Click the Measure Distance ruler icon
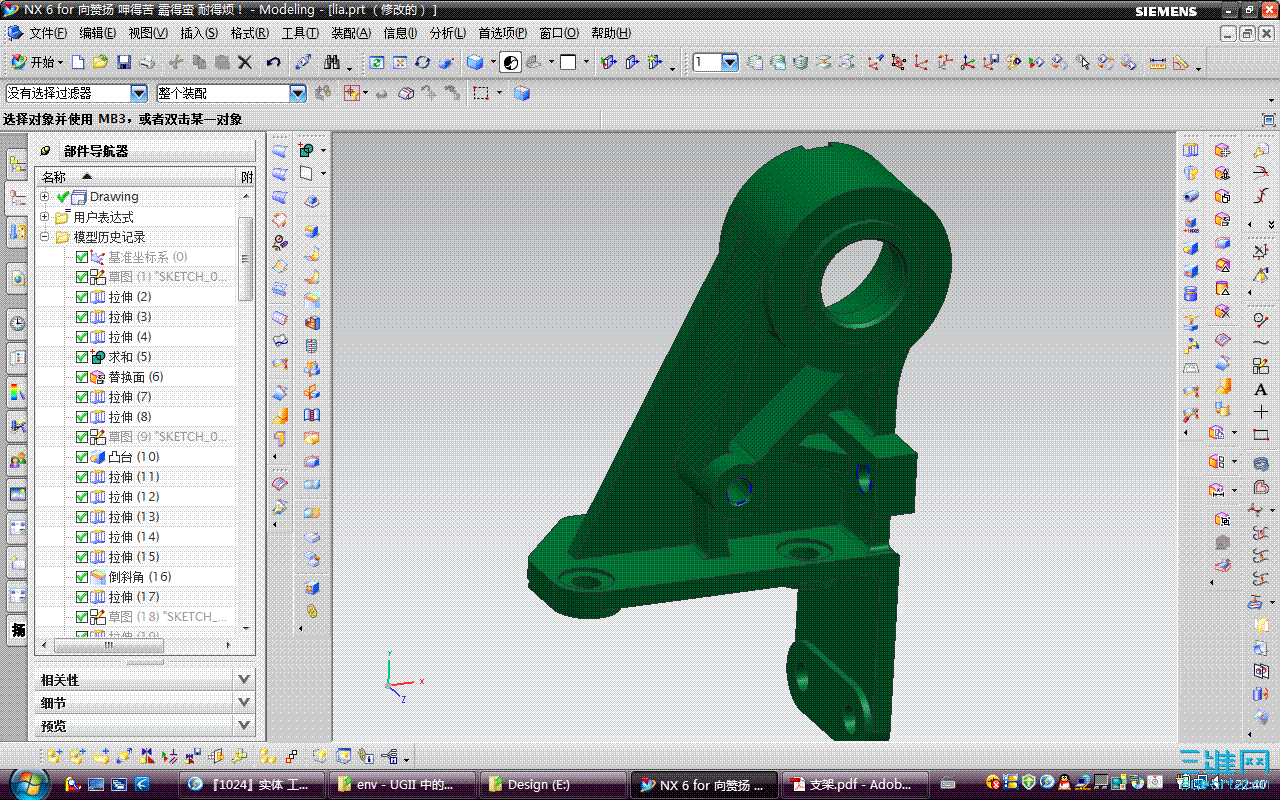This screenshot has height=800, width=1280. pyautogui.click(x=1158, y=62)
